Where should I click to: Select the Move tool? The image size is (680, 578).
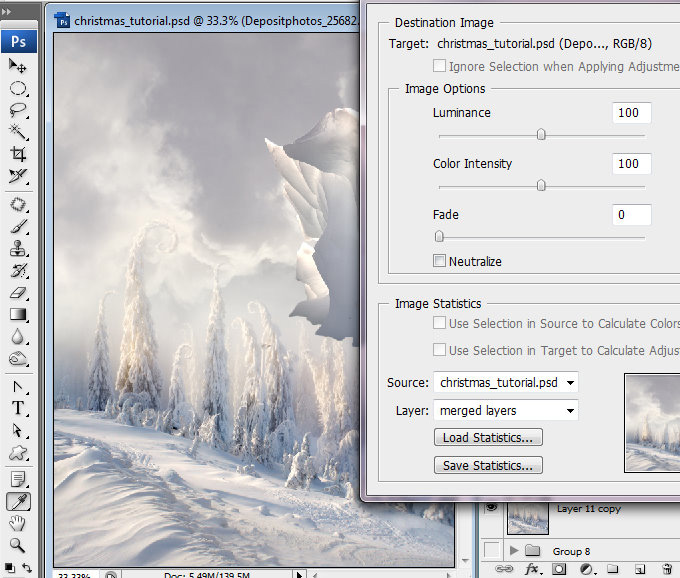pos(18,65)
